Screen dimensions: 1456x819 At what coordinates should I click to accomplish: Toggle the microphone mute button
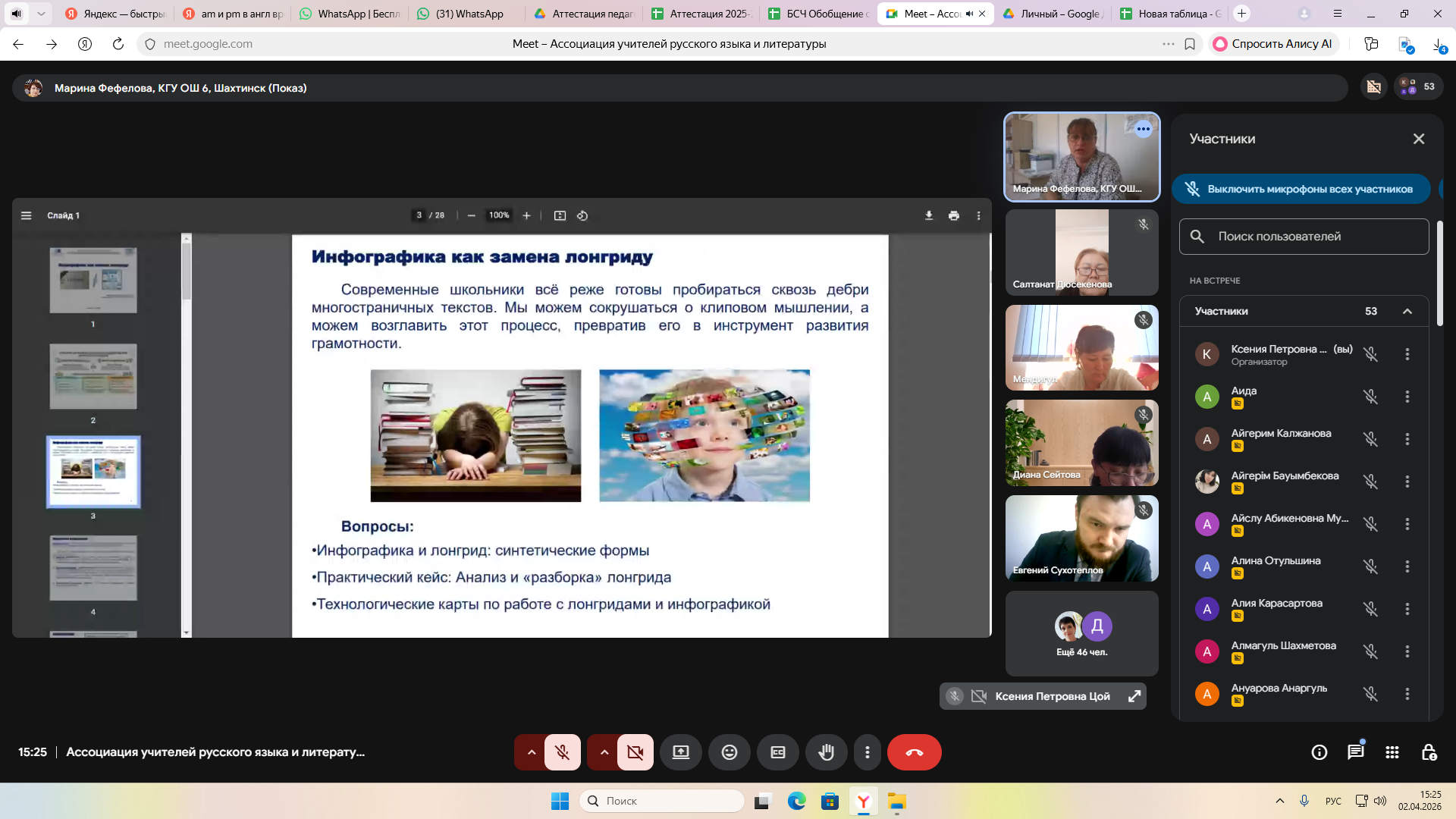click(562, 752)
